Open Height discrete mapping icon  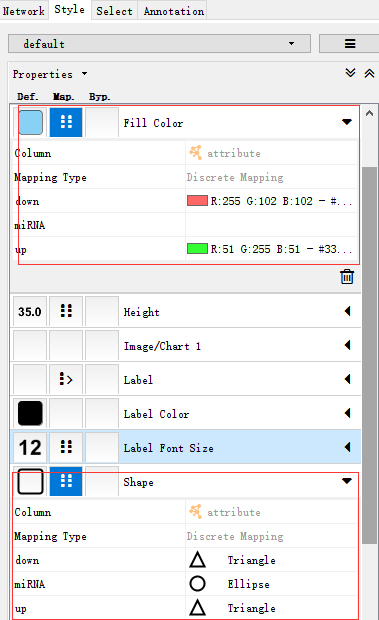click(66, 311)
